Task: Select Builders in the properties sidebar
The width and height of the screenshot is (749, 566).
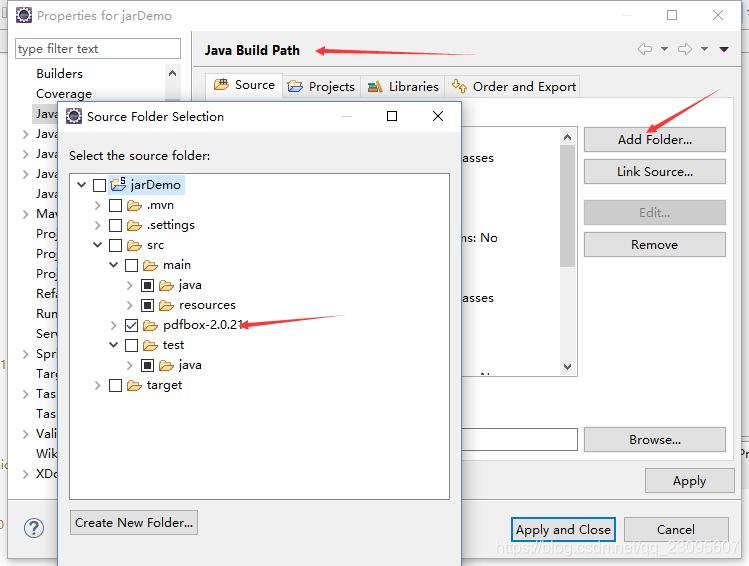Action: [59, 74]
